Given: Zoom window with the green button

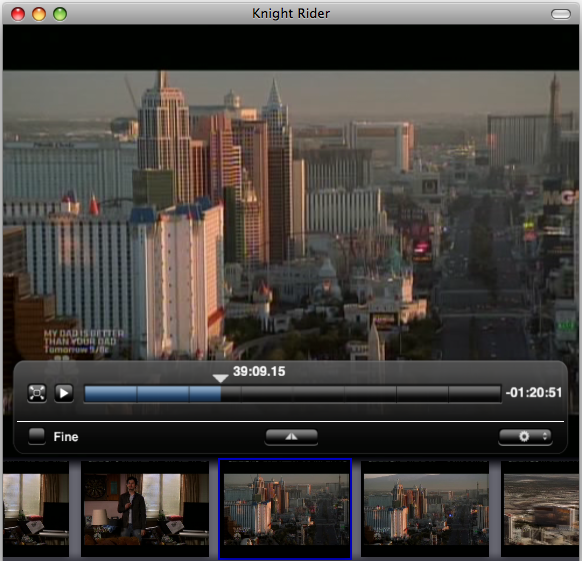Looking at the screenshot, I should (x=60, y=14).
